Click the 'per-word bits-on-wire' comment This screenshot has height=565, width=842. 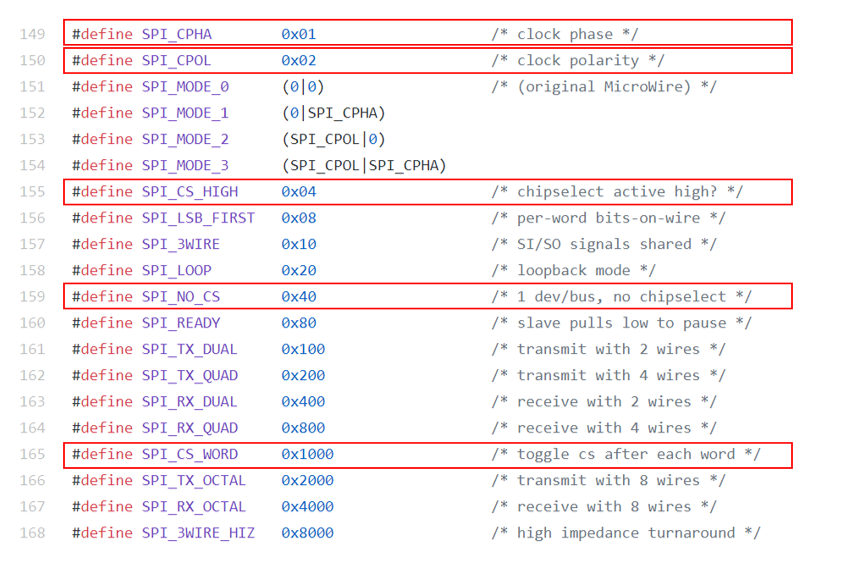click(608, 218)
